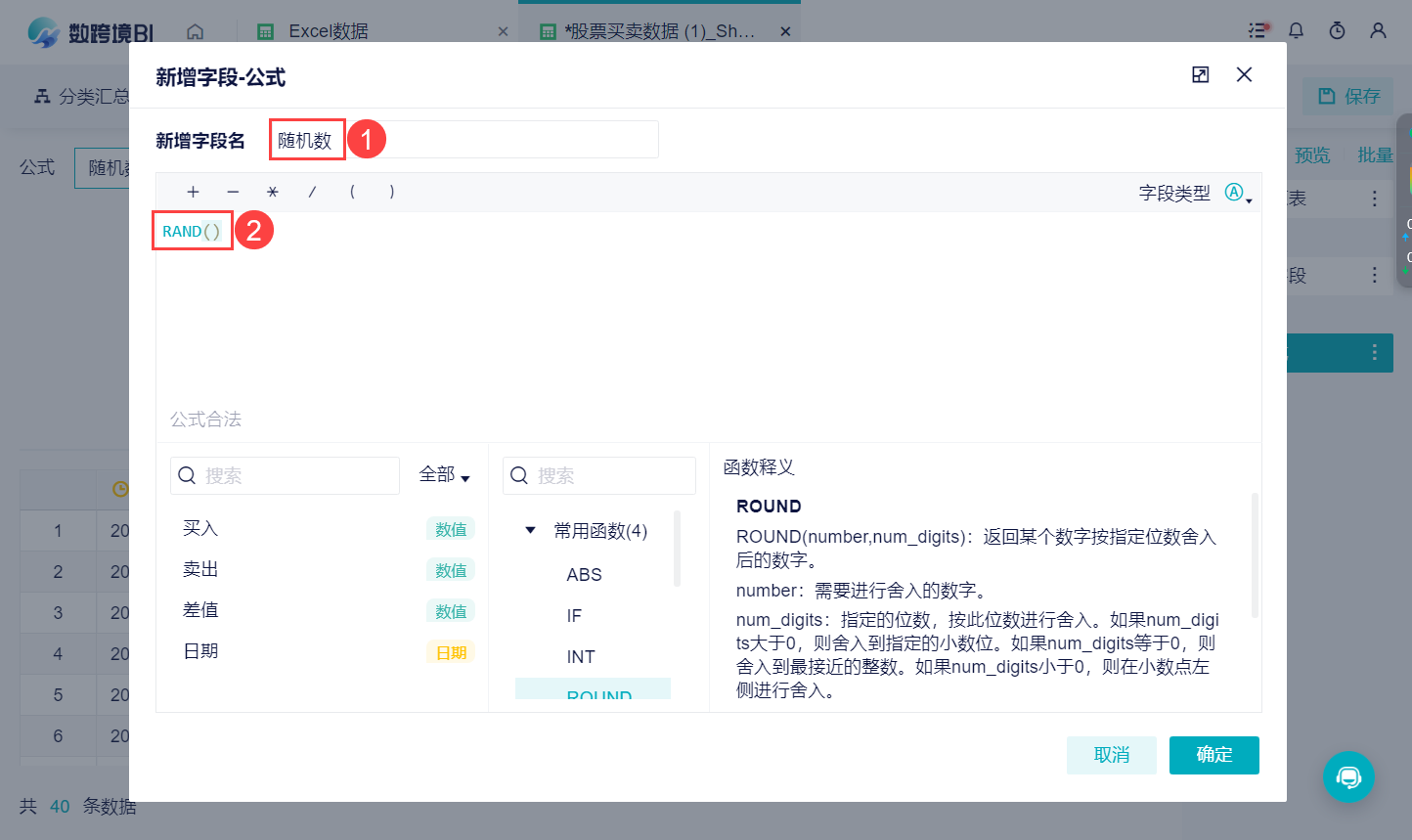The height and width of the screenshot is (840, 1412).
Task: Insert the plus operator into the formula
Action: pos(193,192)
